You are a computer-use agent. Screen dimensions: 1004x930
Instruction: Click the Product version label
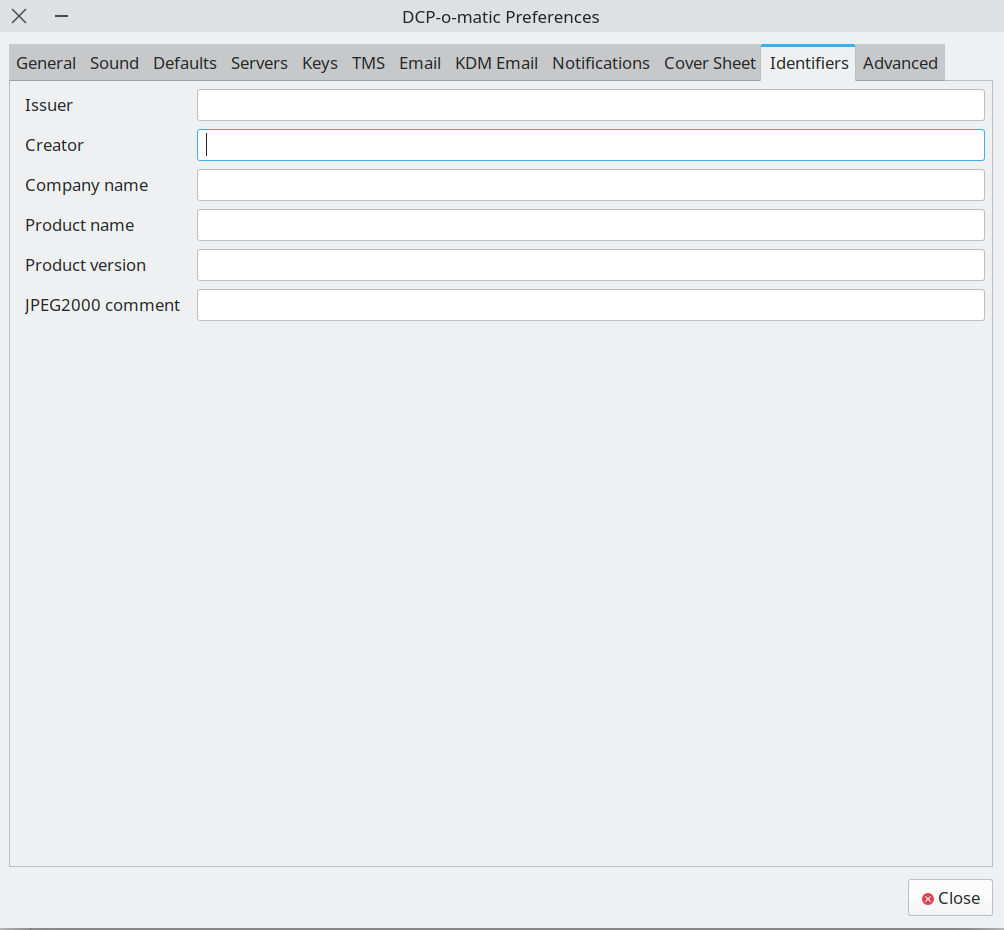coord(85,265)
